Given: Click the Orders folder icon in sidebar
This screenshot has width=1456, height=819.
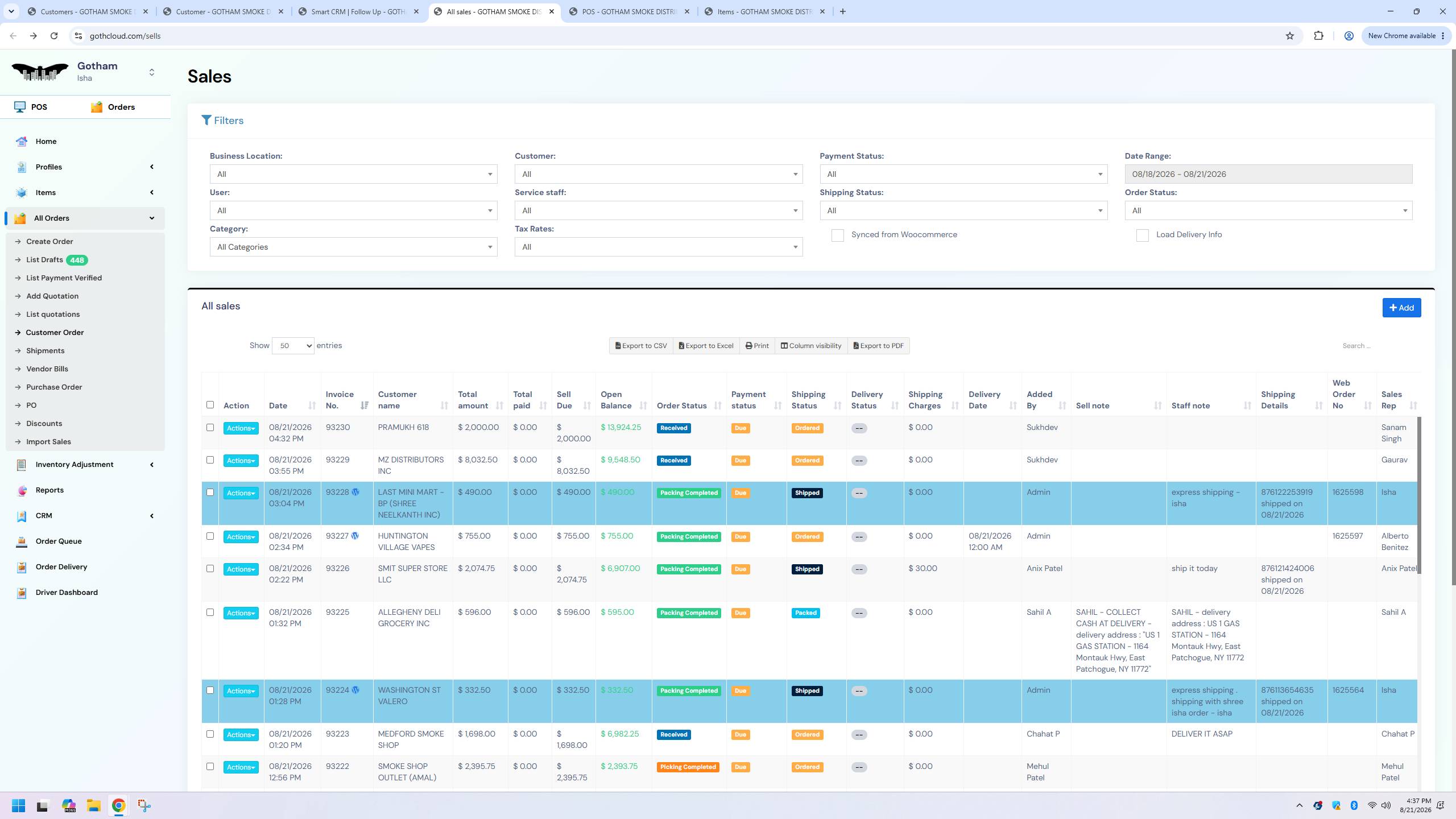Looking at the screenshot, I should [97, 107].
